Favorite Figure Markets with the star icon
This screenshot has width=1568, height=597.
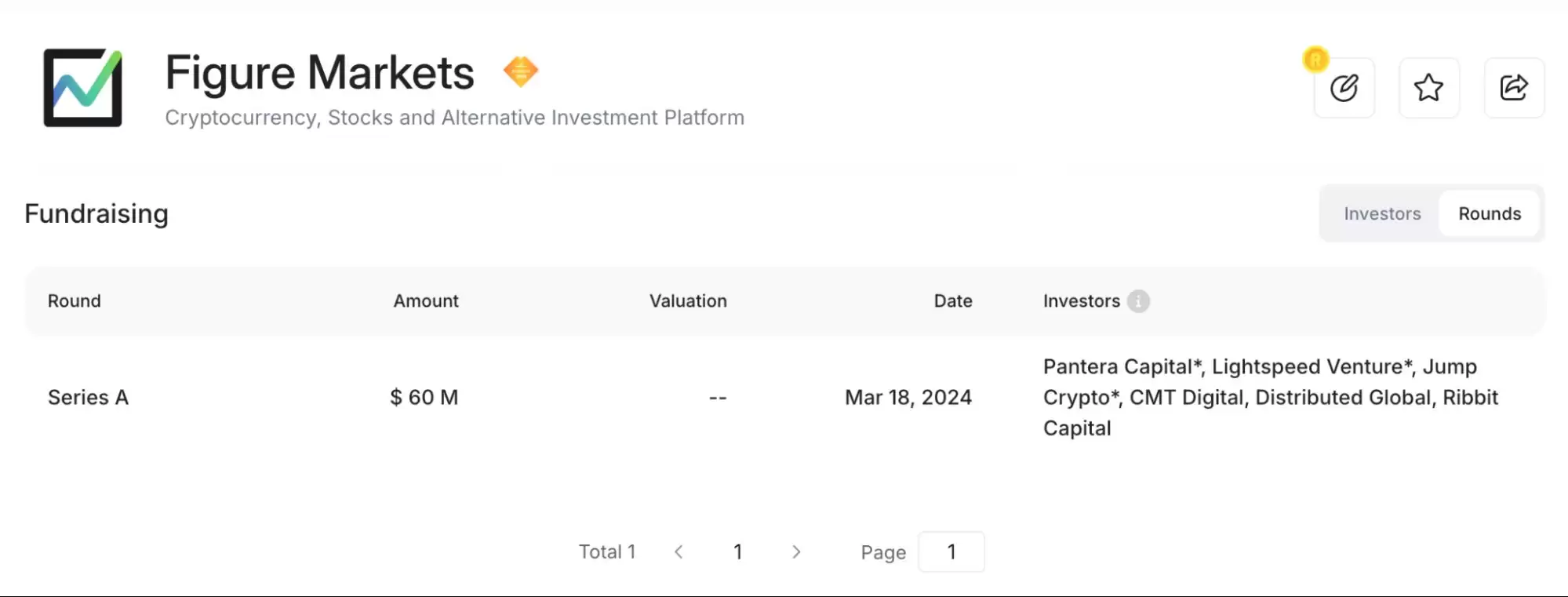coord(1428,88)
